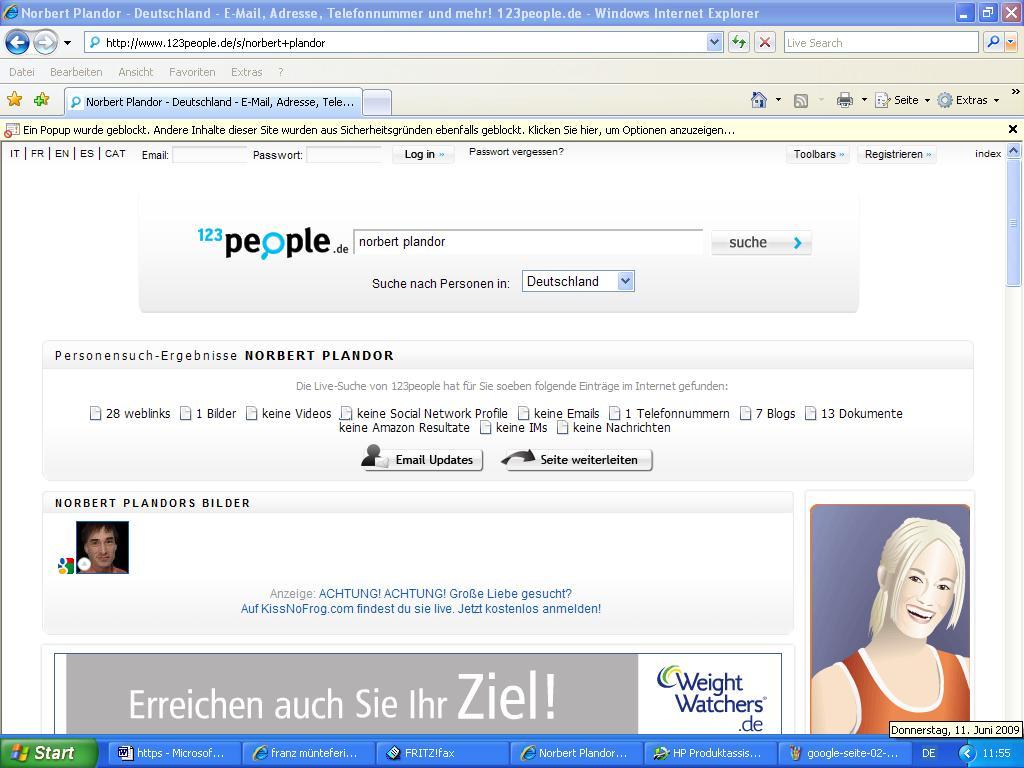Expand the address bar history dropdown
Image resolution: width=1024 pixels, height=768 pixels.
pyautogui.click(x=714, y=43)
